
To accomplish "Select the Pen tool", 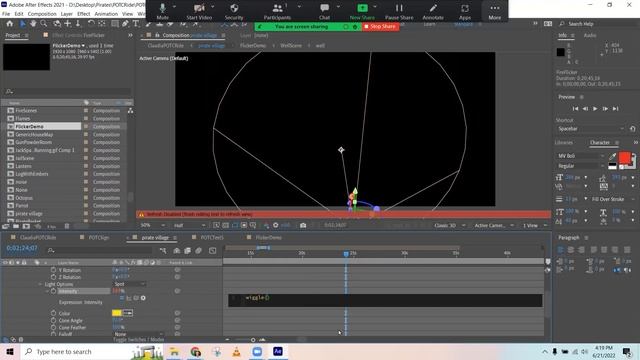I will 125,24.
